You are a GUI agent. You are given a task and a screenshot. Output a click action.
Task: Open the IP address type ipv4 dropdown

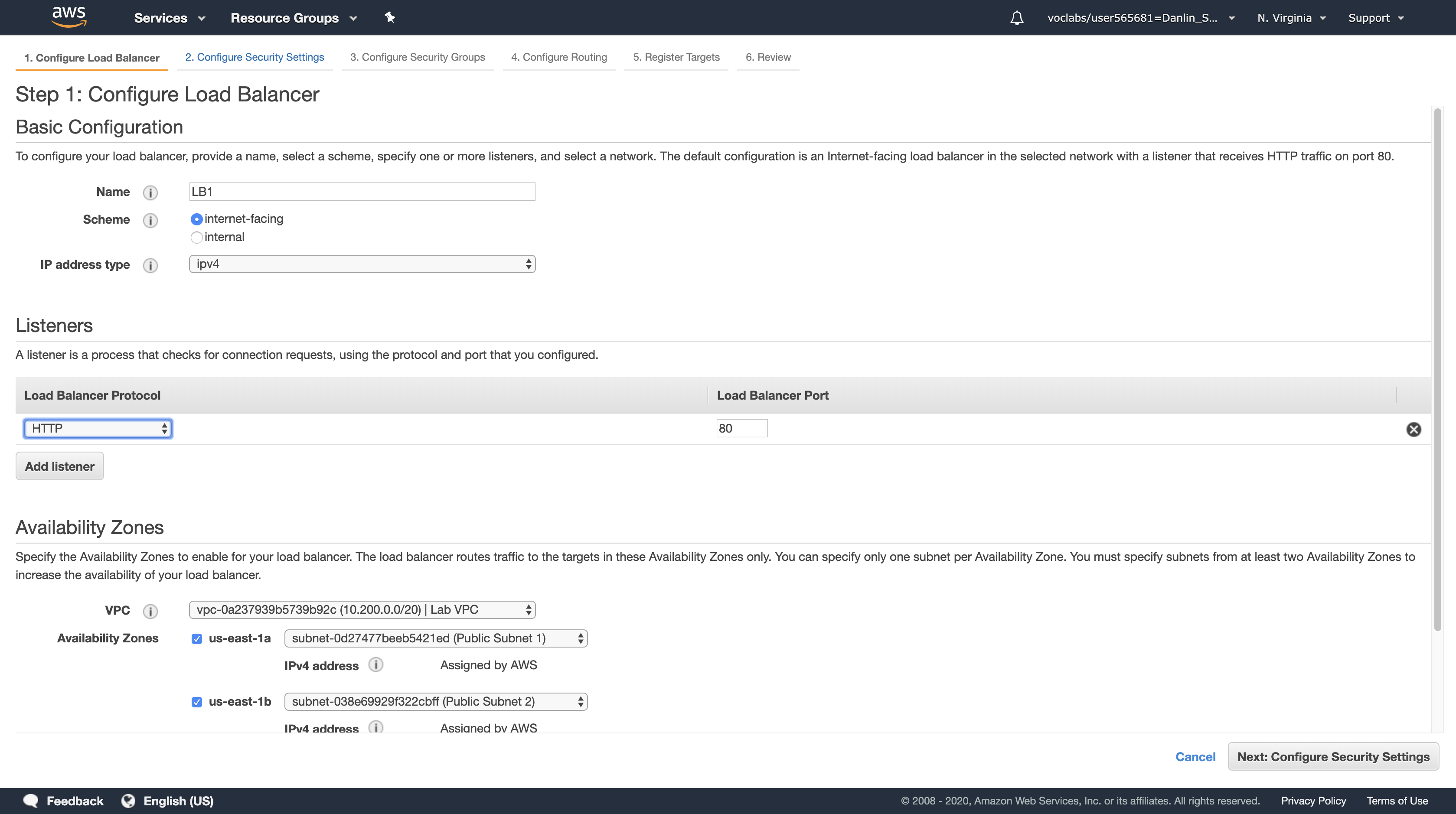pos(362,264)
